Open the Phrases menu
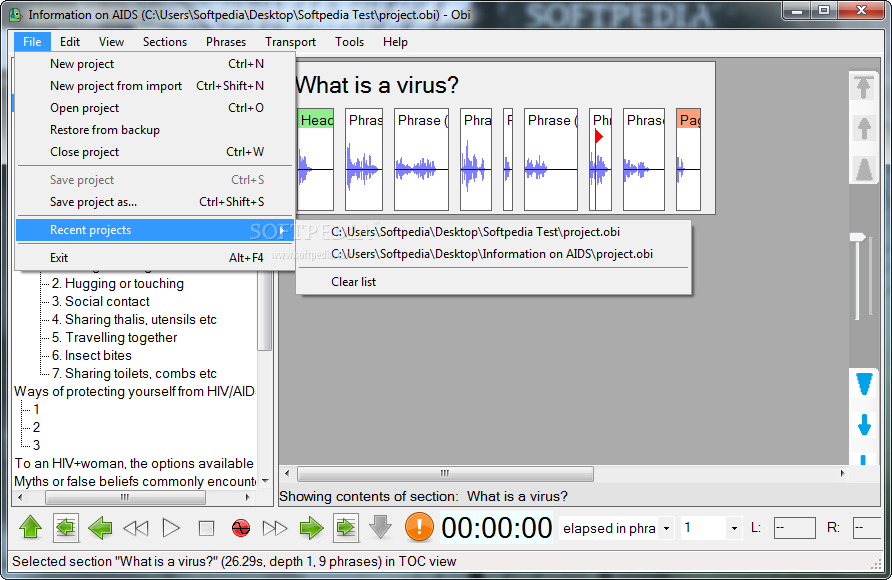The image size is (892, 580). click(226, 42)
